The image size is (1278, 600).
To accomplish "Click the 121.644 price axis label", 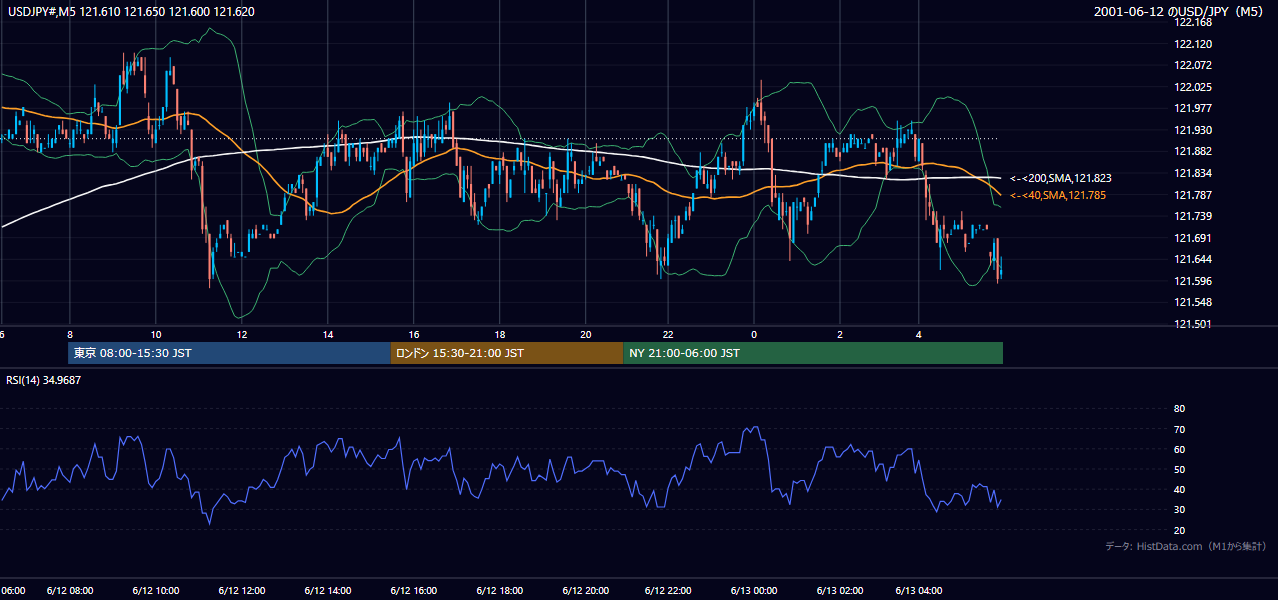I will [x=1193, y=259].
